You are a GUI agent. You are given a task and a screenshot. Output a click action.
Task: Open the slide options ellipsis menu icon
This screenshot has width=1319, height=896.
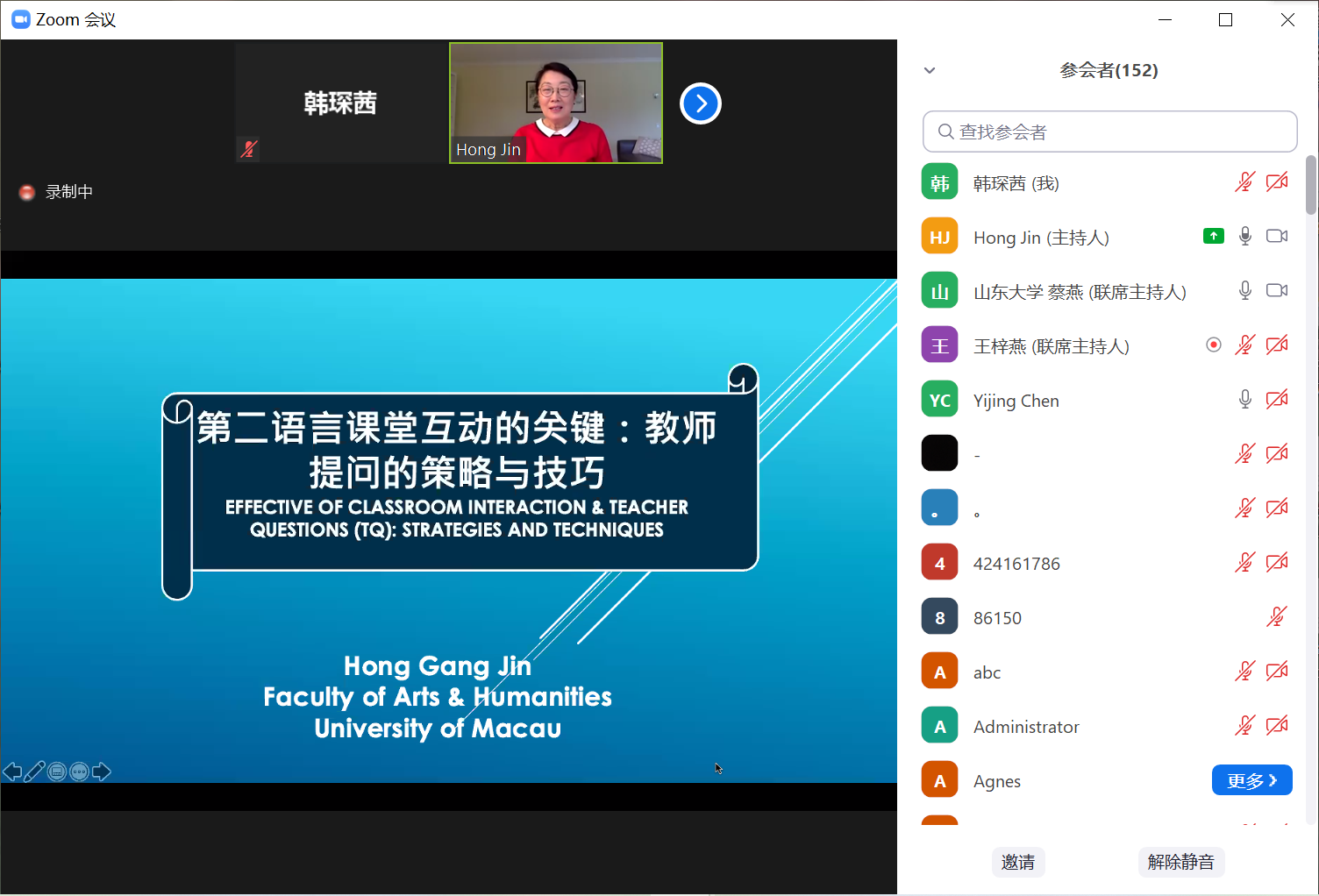coord(79,772)
